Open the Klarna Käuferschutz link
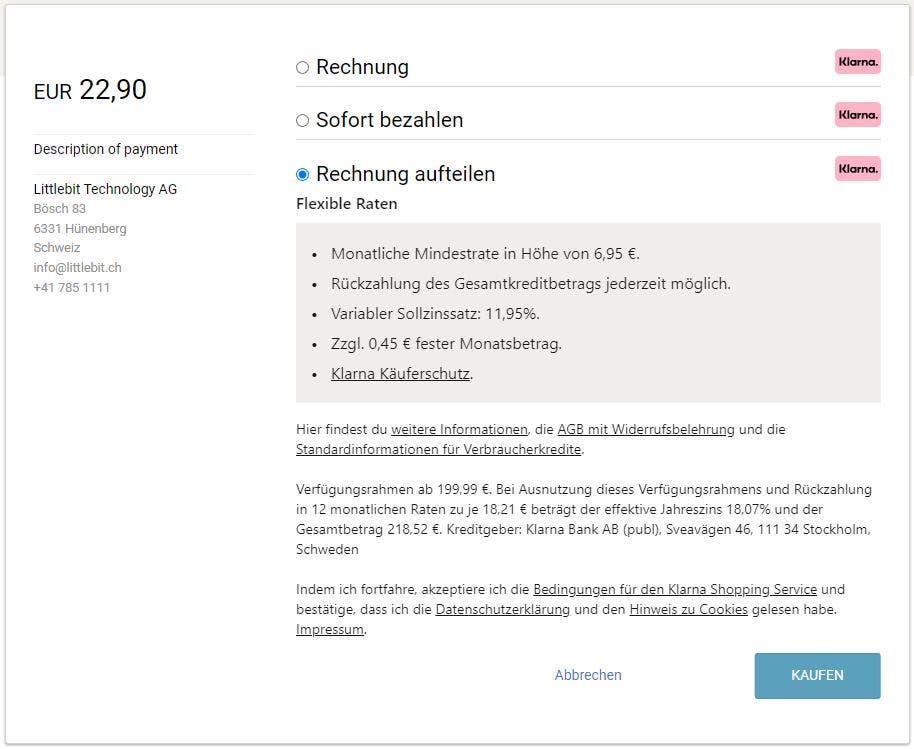The image size is (914, 749). tap(400, 374)
